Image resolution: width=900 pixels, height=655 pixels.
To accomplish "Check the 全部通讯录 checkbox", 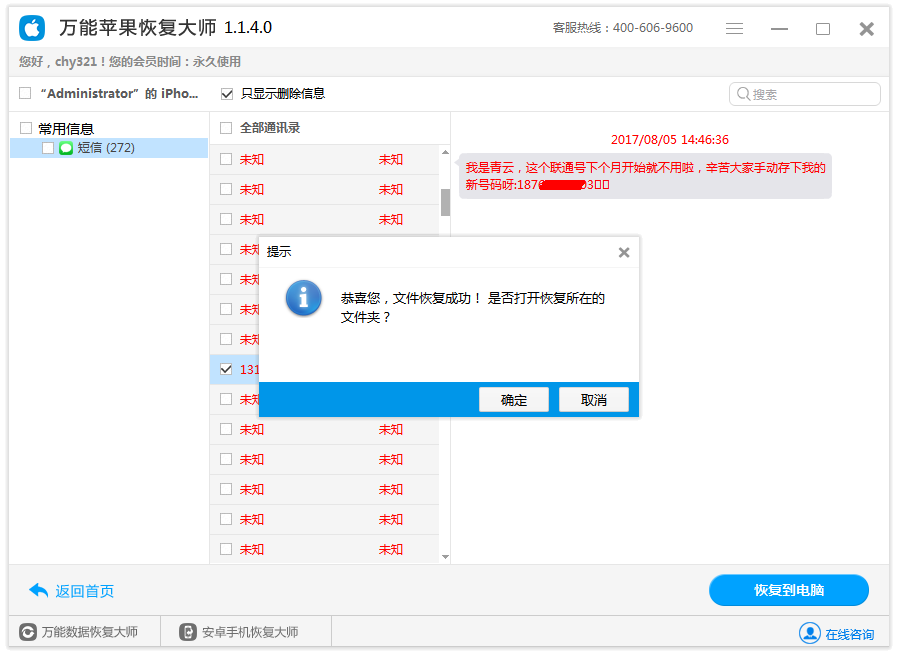I will (226, 128).
